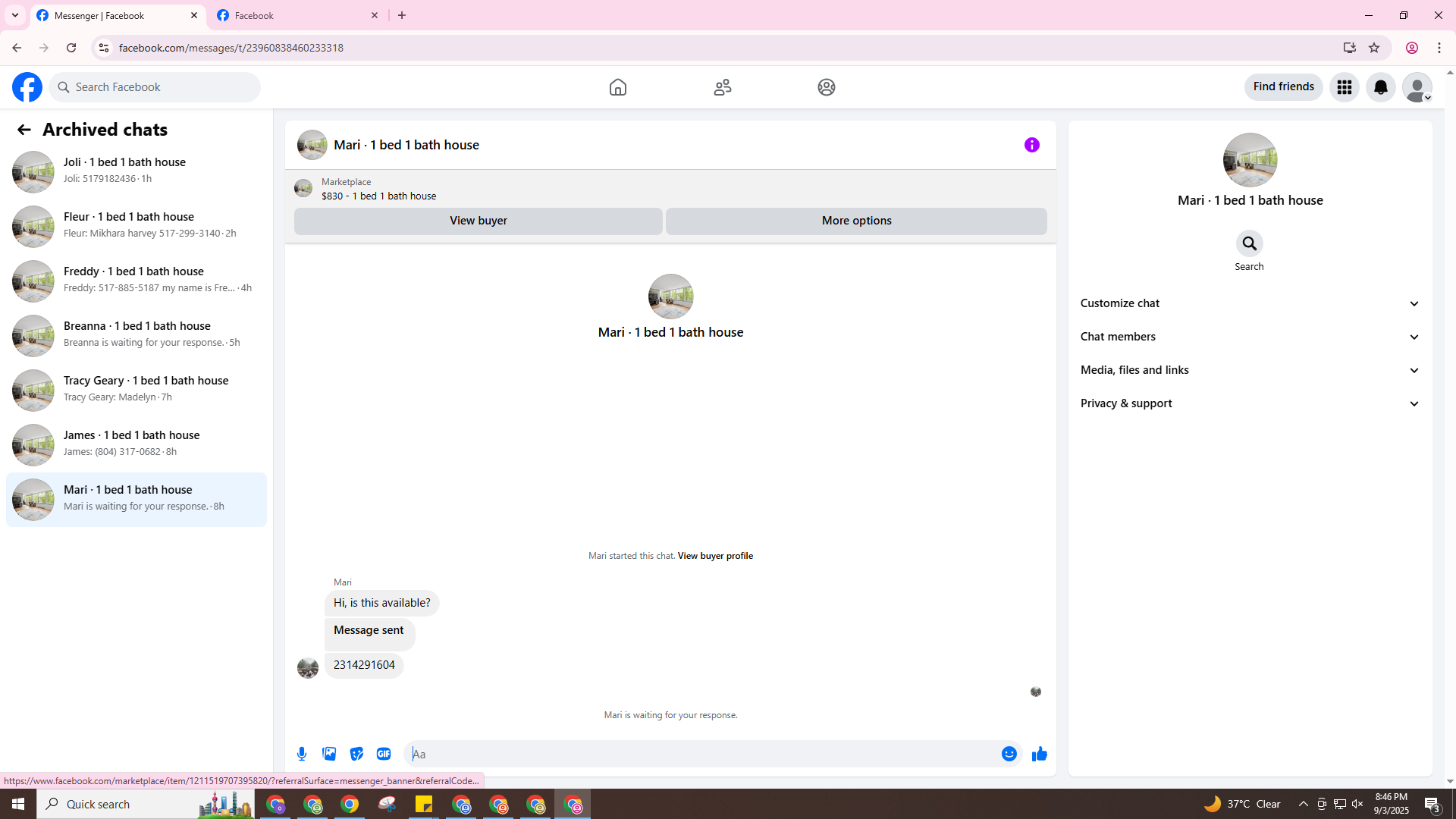Open the notifications bell
This screenshot has width=1456, height=819.
[x=1381, y=87]
